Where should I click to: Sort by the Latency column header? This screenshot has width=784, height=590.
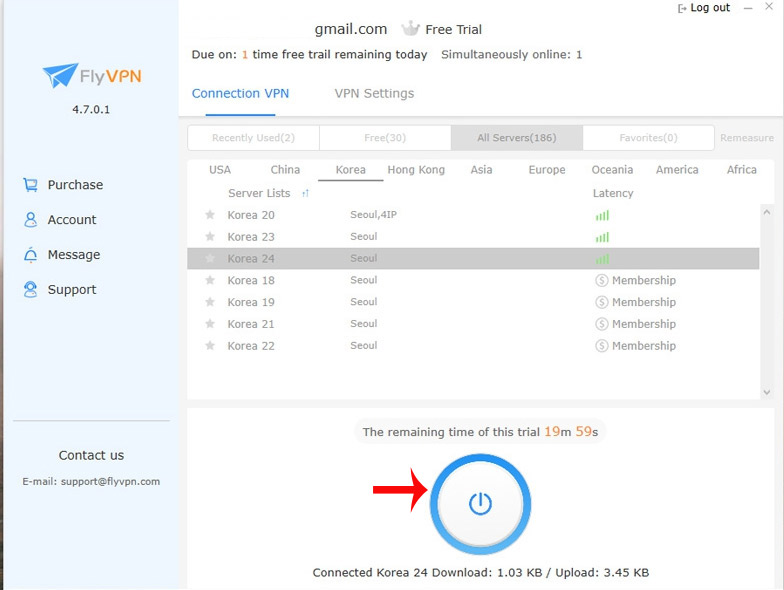click(x=613, y=194)
